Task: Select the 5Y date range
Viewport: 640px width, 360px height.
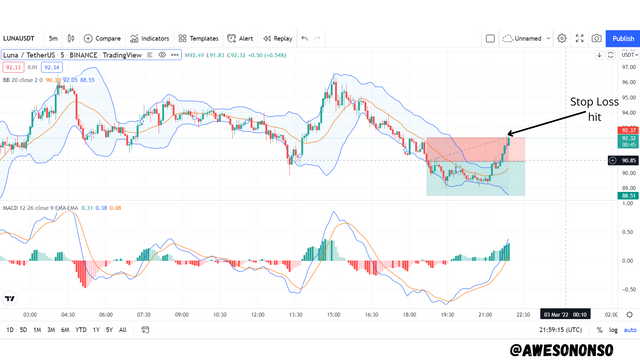Action: coord(109,330)
